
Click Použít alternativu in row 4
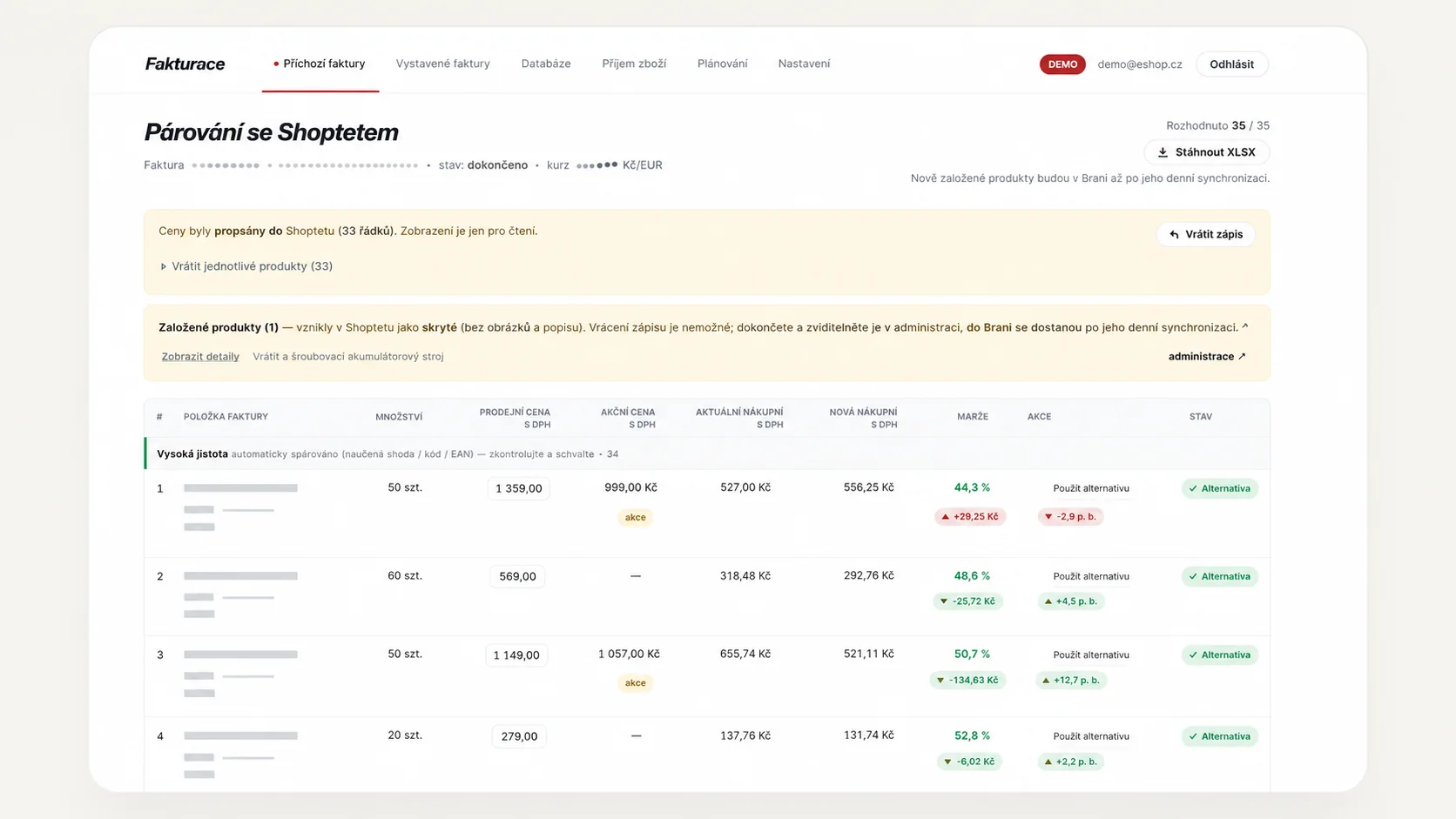(x=1091, y=736)
